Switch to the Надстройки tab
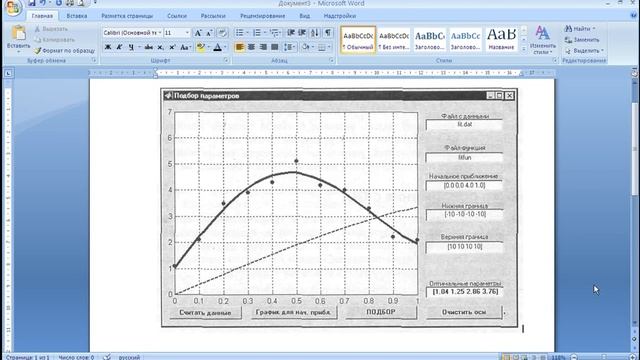Image resolution: width=640 pixels, height=360 pixels. [340, 16]
